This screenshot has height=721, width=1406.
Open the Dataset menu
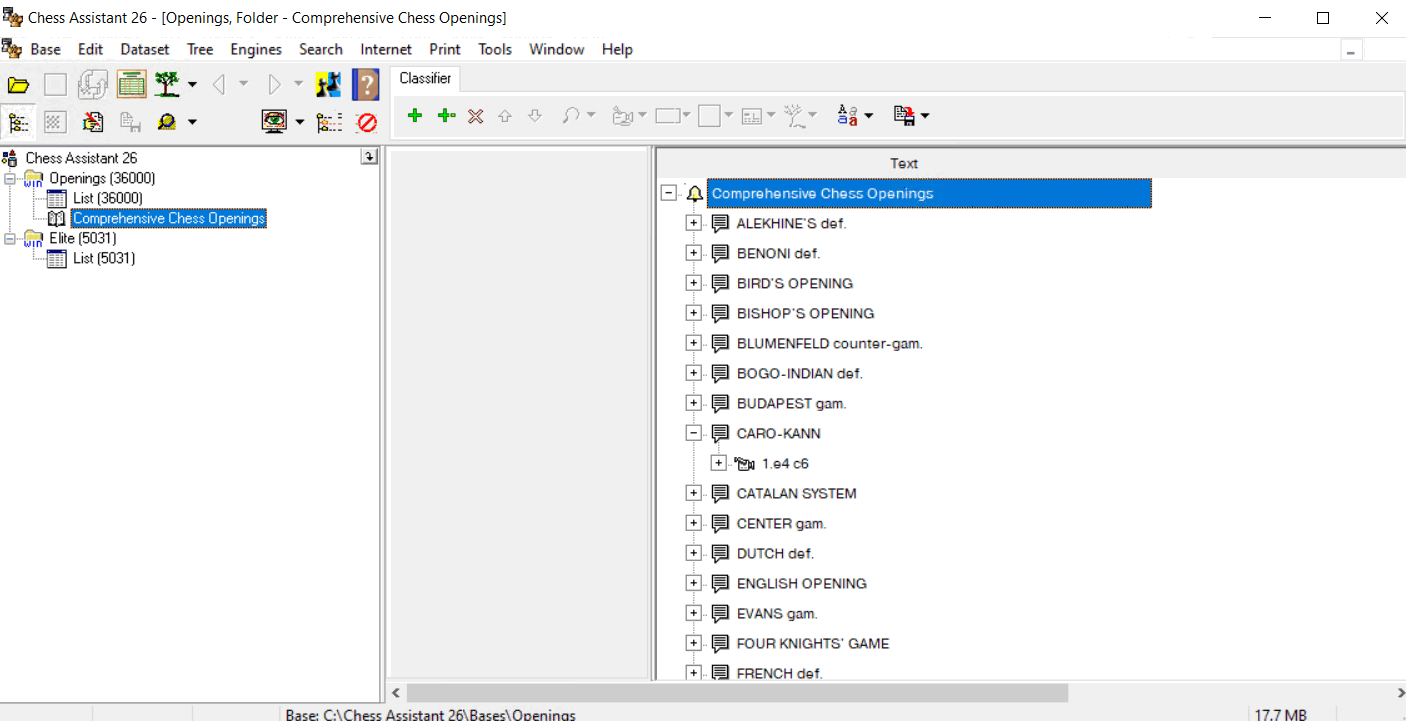(x=145, y=49)
